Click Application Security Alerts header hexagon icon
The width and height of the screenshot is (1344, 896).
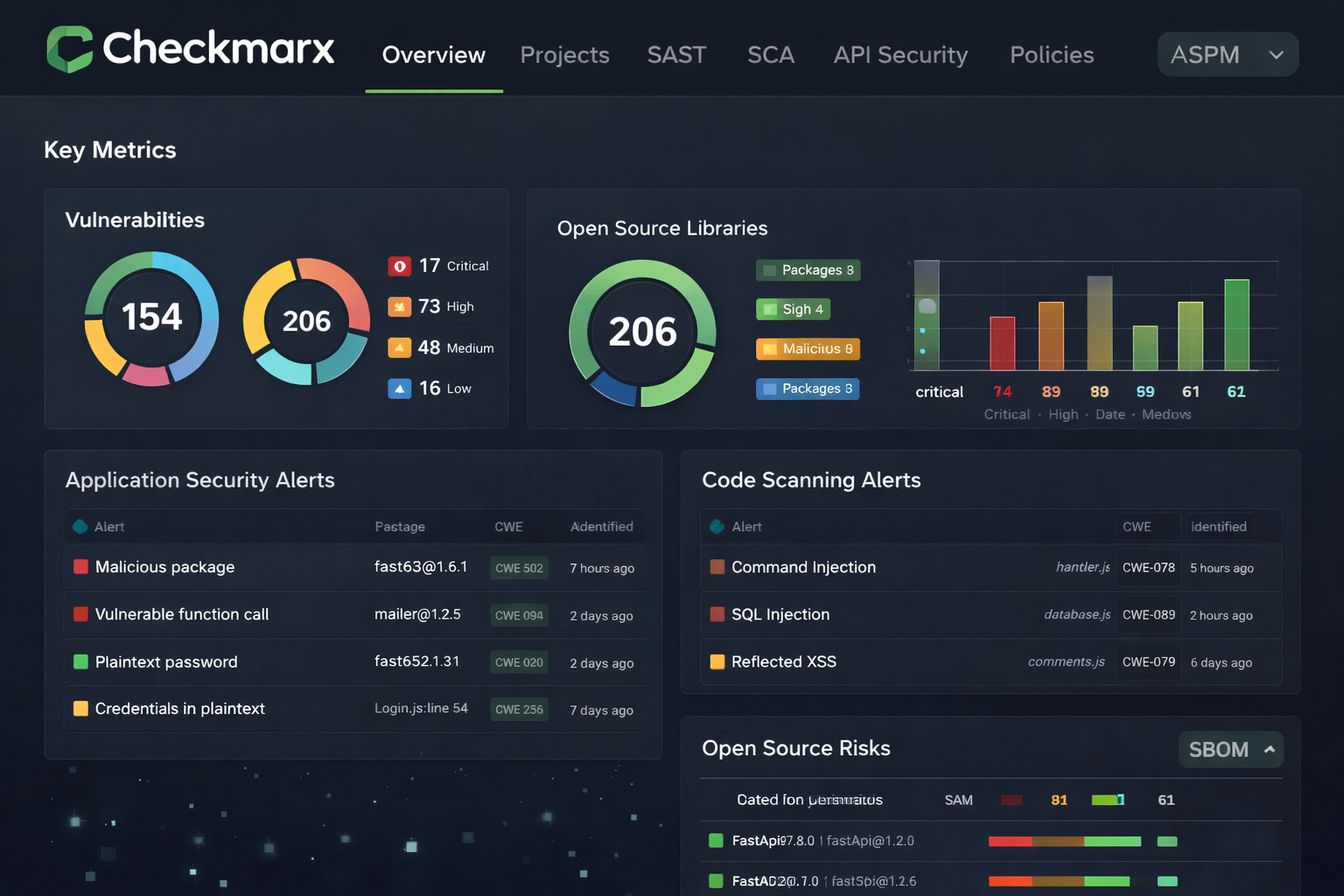[80, 527]
